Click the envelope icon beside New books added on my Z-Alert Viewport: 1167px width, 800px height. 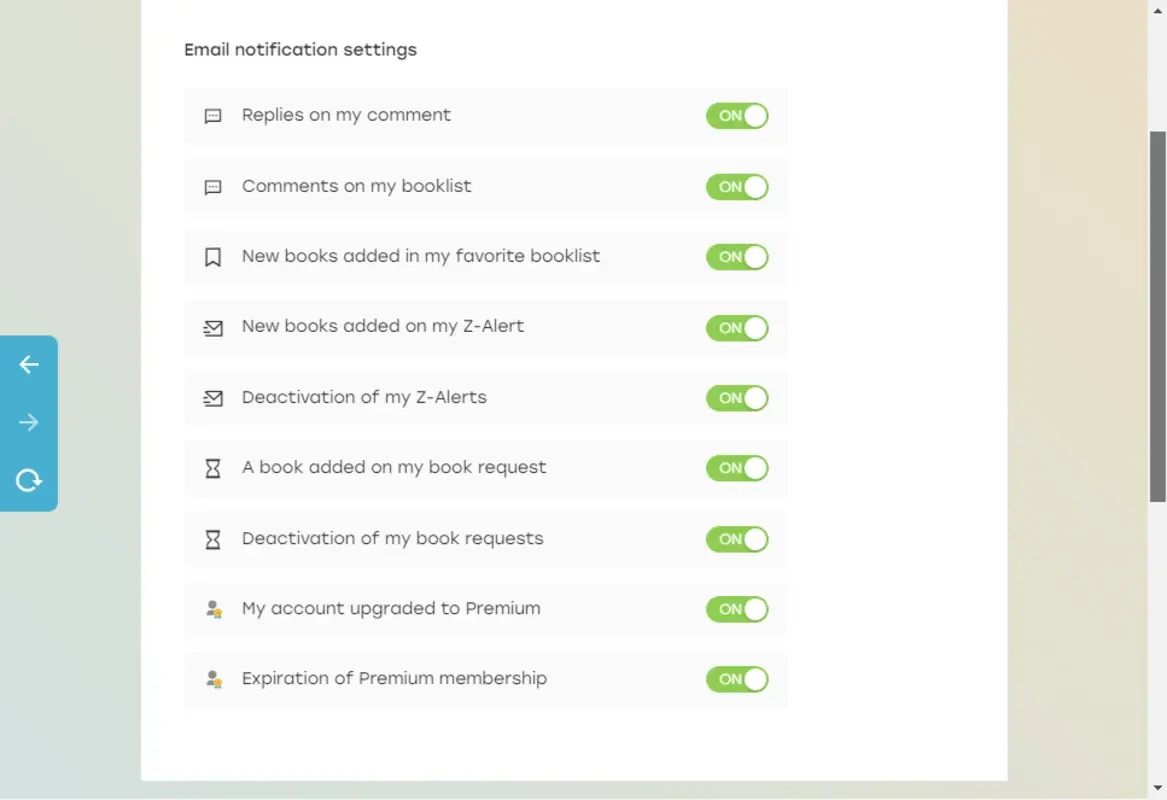tap(212, 327)
